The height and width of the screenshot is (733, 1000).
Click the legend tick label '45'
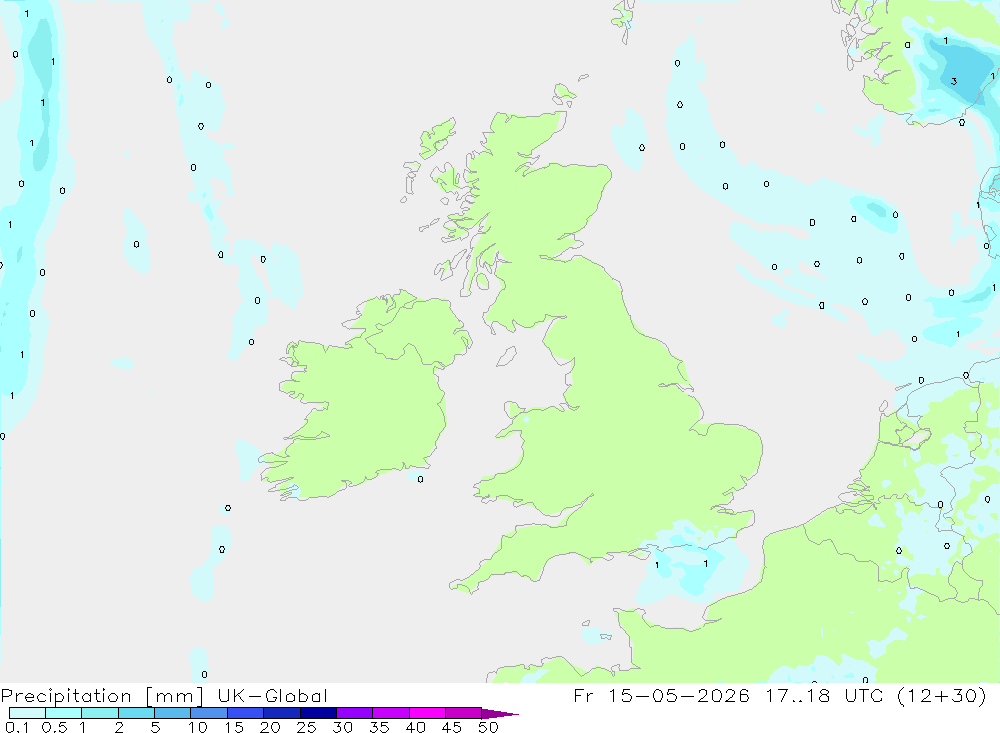coord(452,727)
